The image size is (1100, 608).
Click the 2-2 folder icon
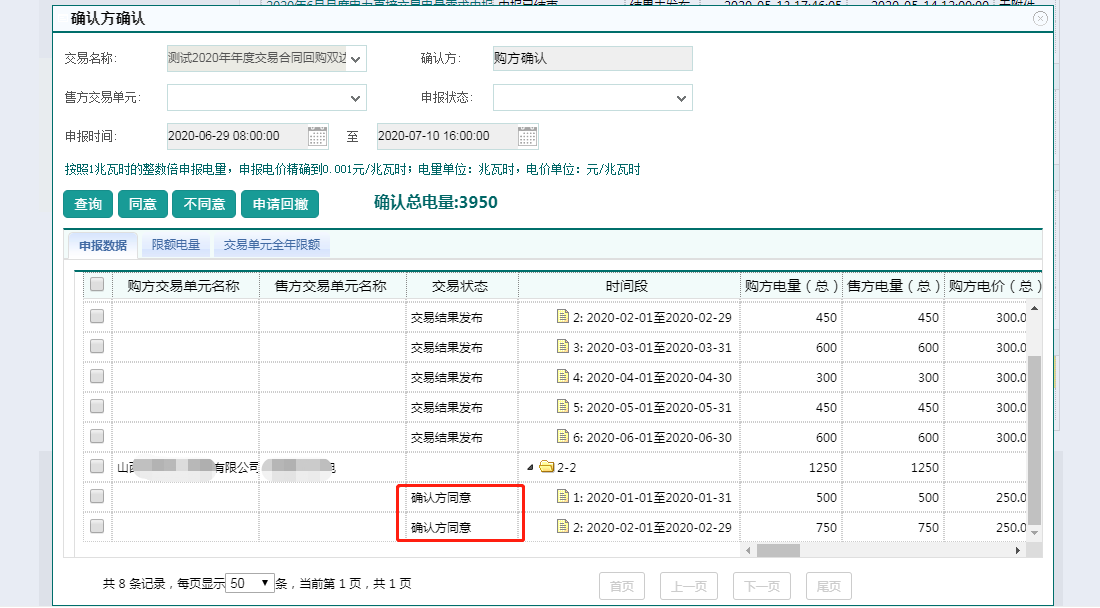pos(546,467)
